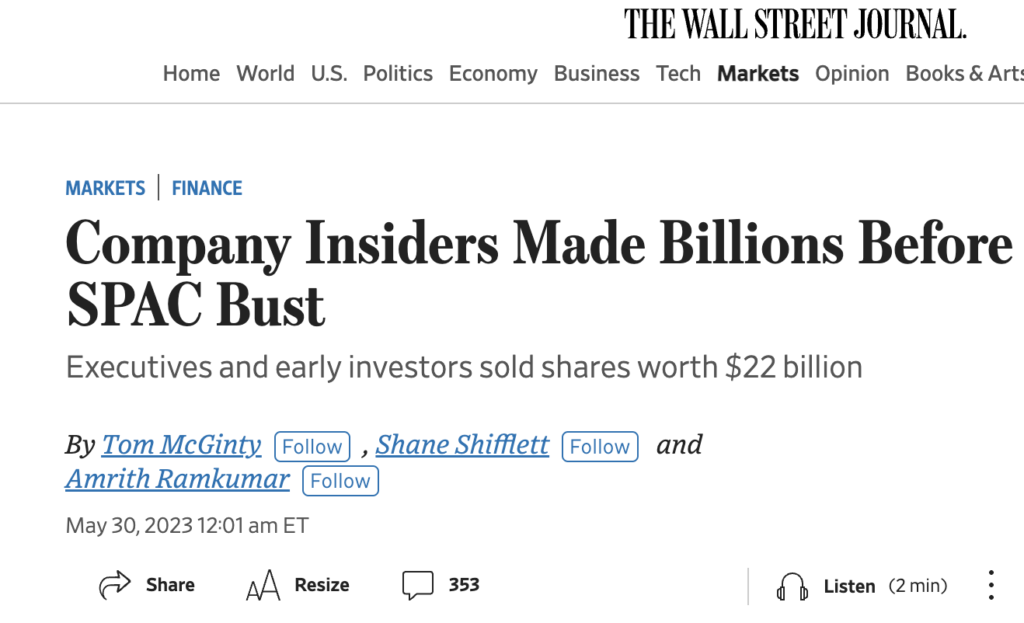The width and height of the screenshot is (1024, 623).
Task: Navigate to the Tech section
Action: pos(678,74)
